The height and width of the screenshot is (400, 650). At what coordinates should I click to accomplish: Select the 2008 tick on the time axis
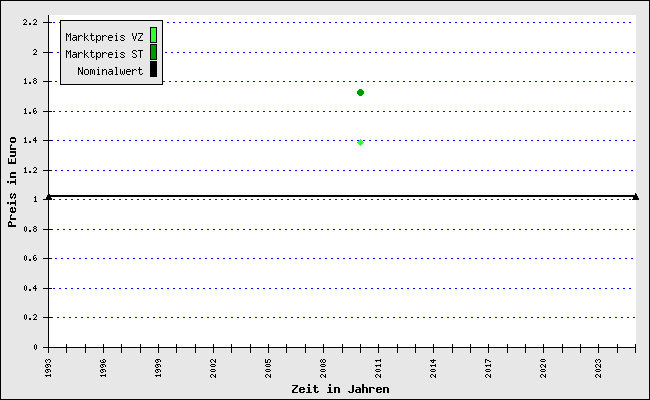324,365
